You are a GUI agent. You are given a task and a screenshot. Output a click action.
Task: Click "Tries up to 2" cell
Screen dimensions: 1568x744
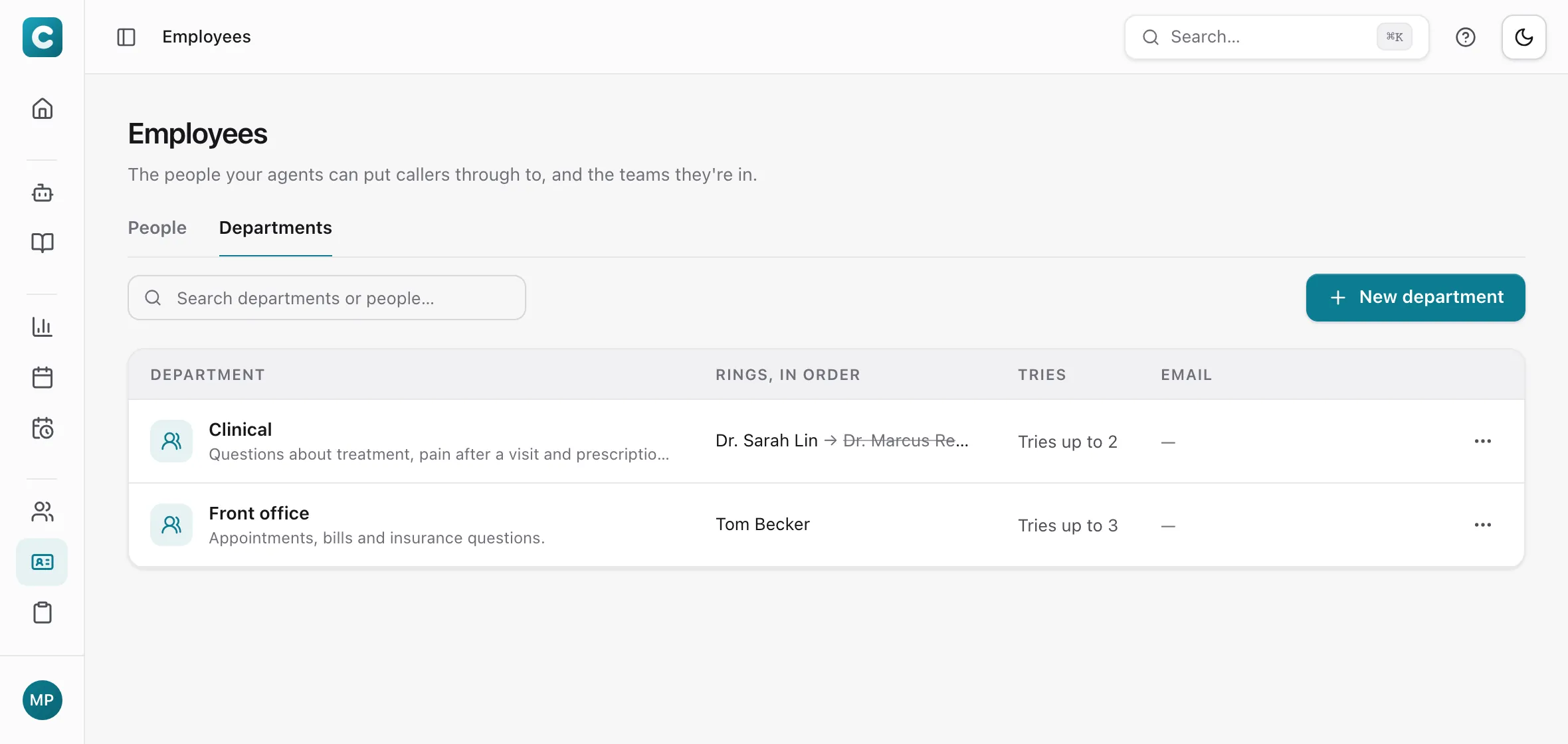[x=1068, y=442]
